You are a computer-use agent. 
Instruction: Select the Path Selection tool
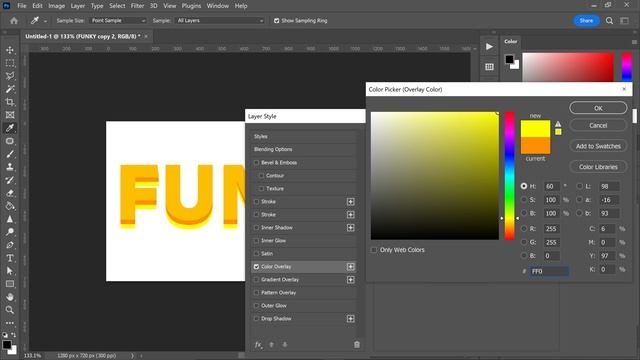pyautogui.click(x=10, y=271)
